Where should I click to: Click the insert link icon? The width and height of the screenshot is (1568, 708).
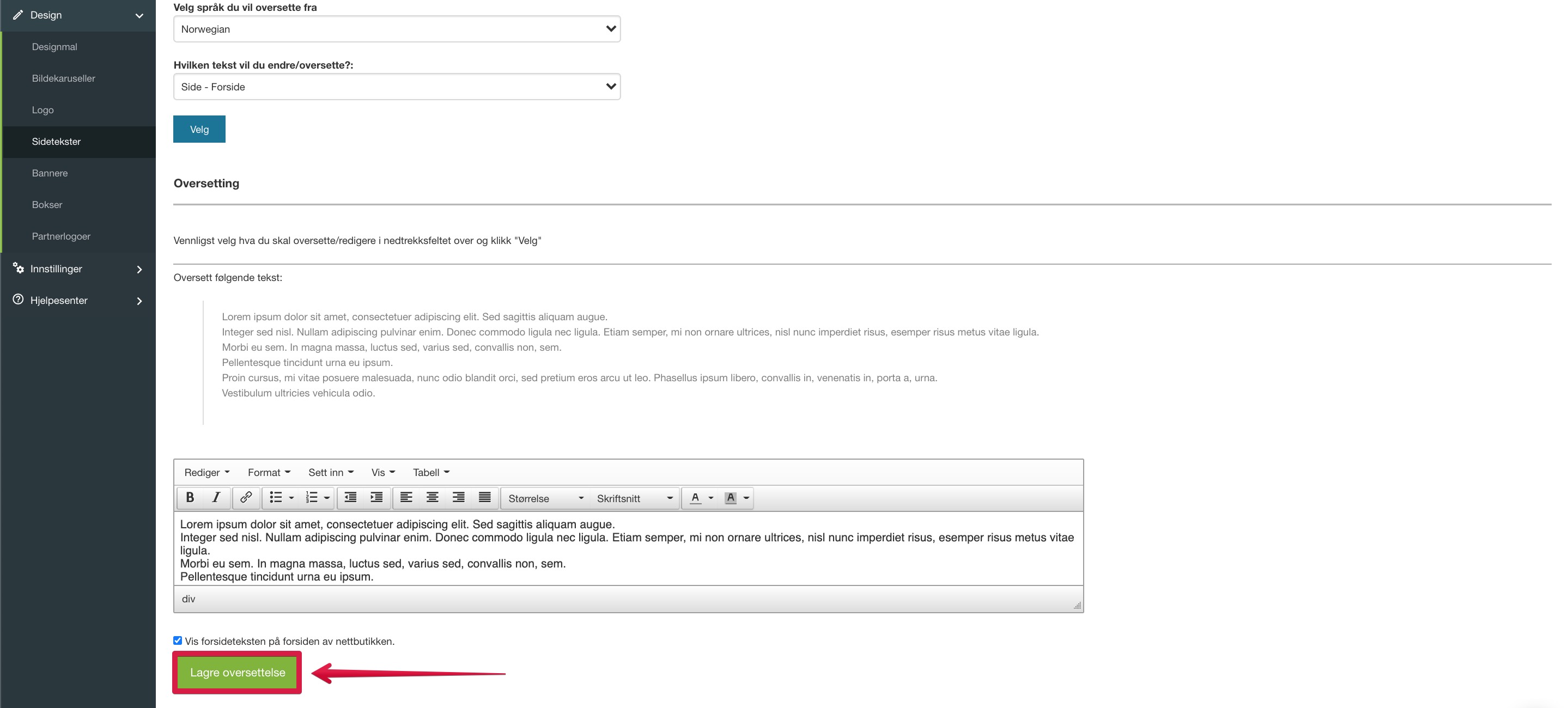pyautogui.click(x=245, y=498)
